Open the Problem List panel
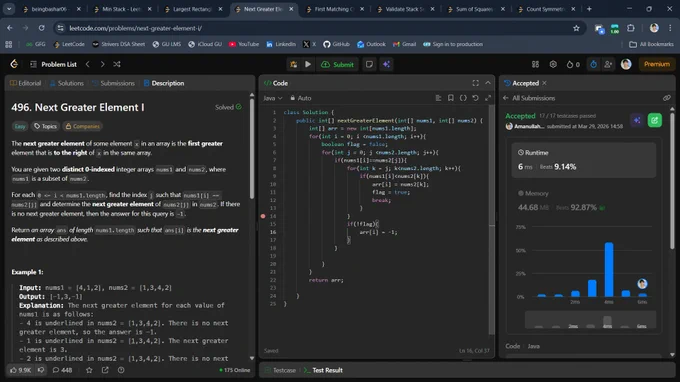The height and width of the screenshot is (382, 680). (53, 64)
